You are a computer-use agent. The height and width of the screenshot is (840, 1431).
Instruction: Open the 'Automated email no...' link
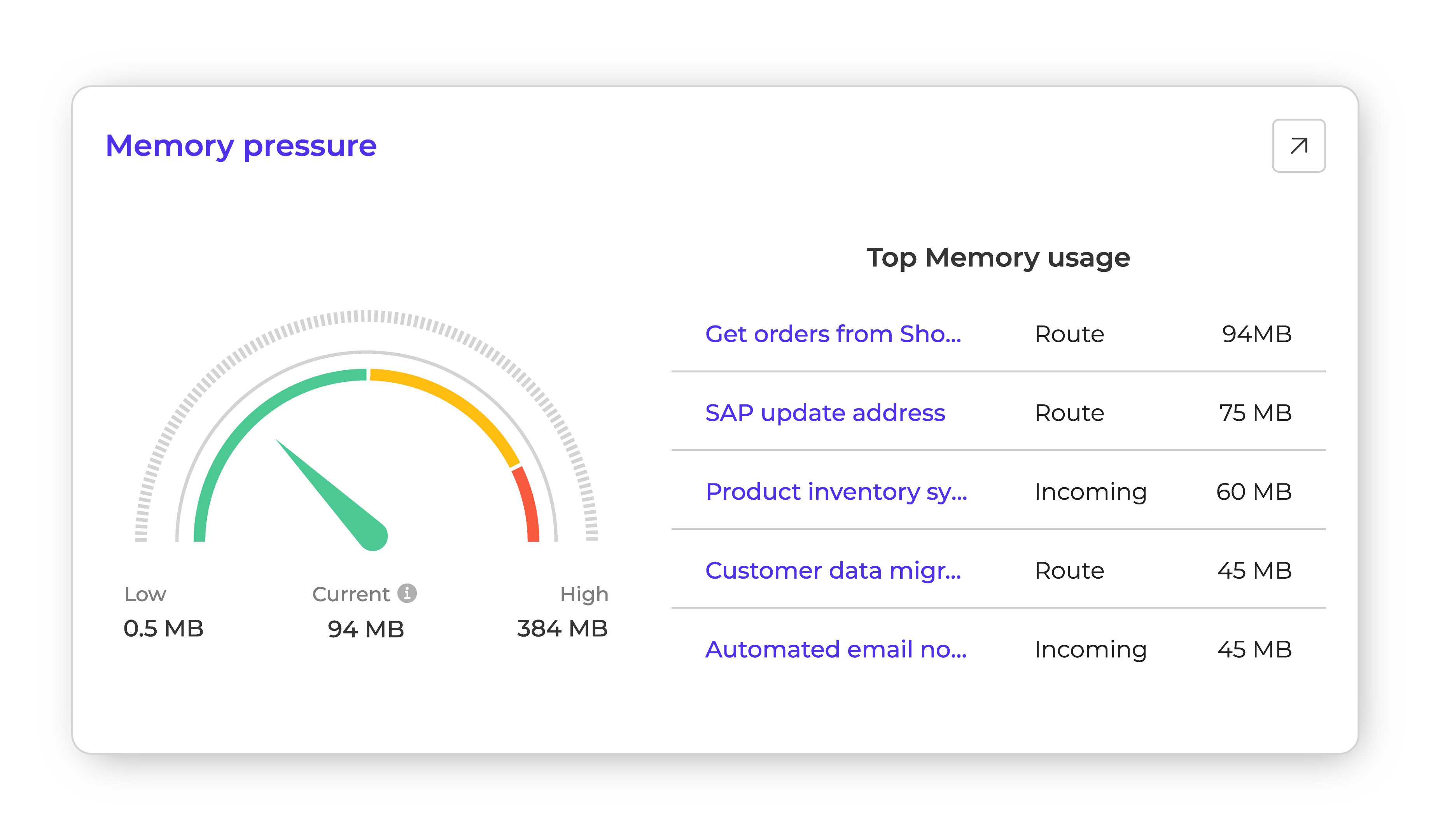tap(835, 649)
